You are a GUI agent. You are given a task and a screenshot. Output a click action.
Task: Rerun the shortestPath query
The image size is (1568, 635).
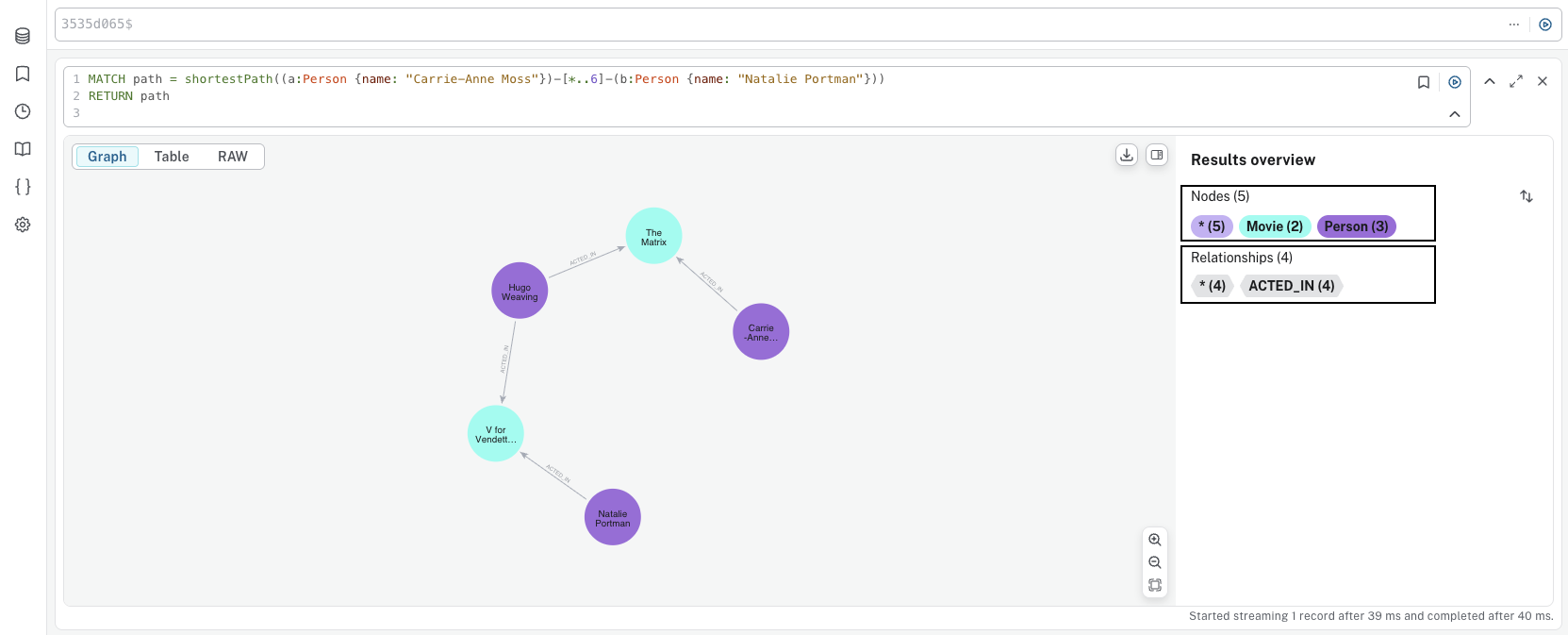1455,82
